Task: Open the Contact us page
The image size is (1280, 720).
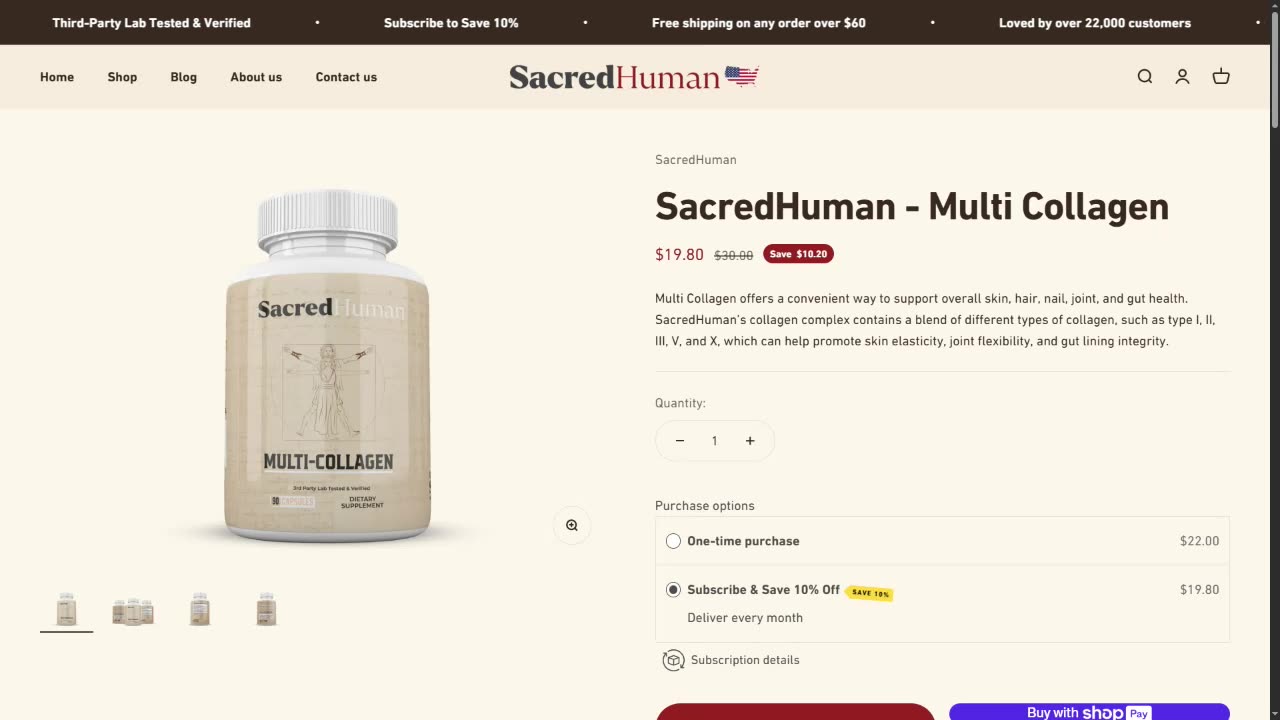Action: pos(346,77)
